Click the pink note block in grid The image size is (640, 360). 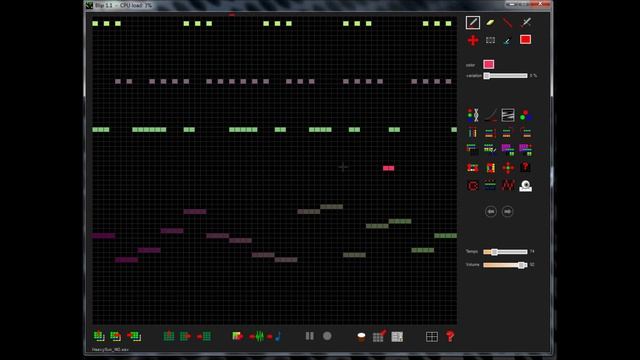tap(389, 168)
